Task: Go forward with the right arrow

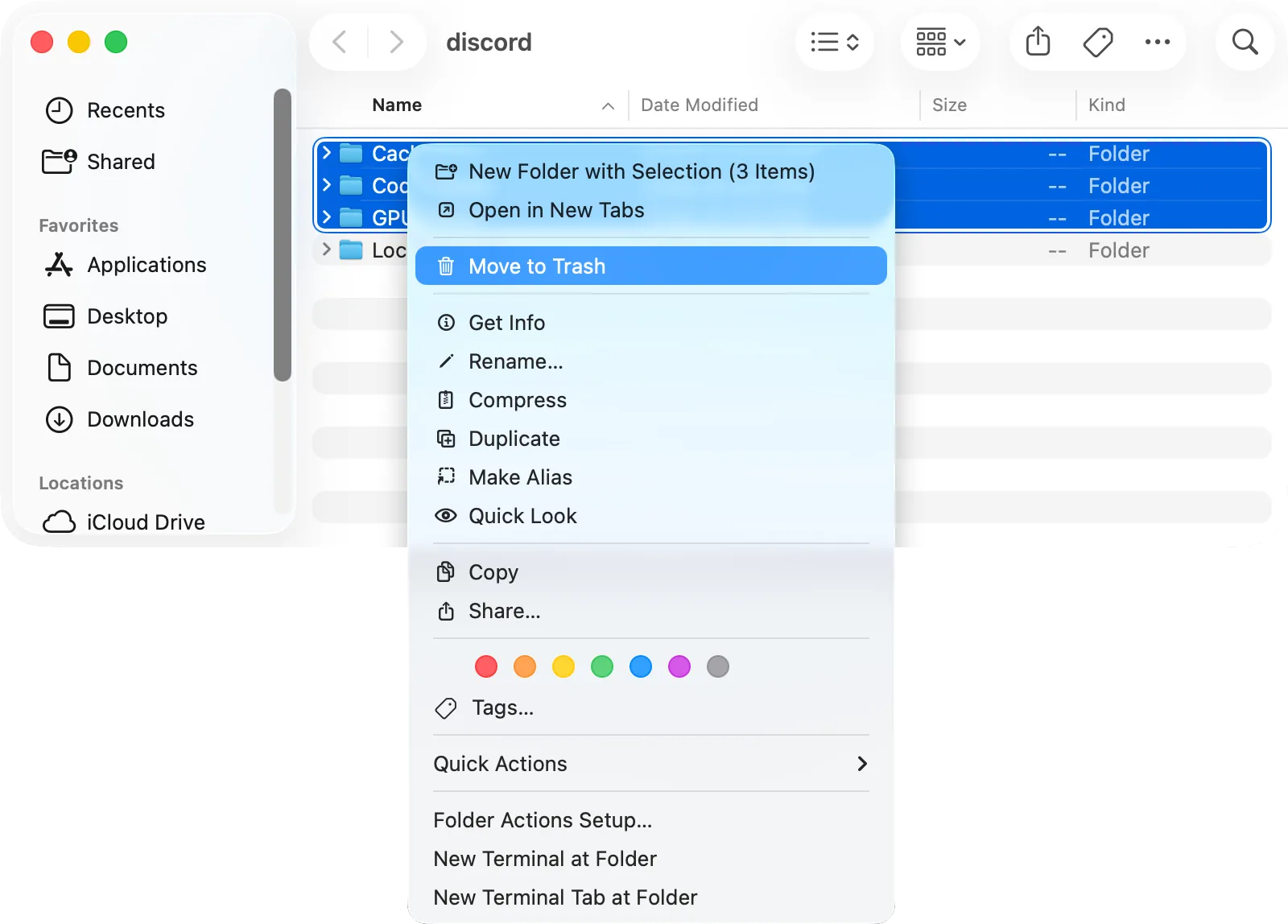Action: click(396, 42)
